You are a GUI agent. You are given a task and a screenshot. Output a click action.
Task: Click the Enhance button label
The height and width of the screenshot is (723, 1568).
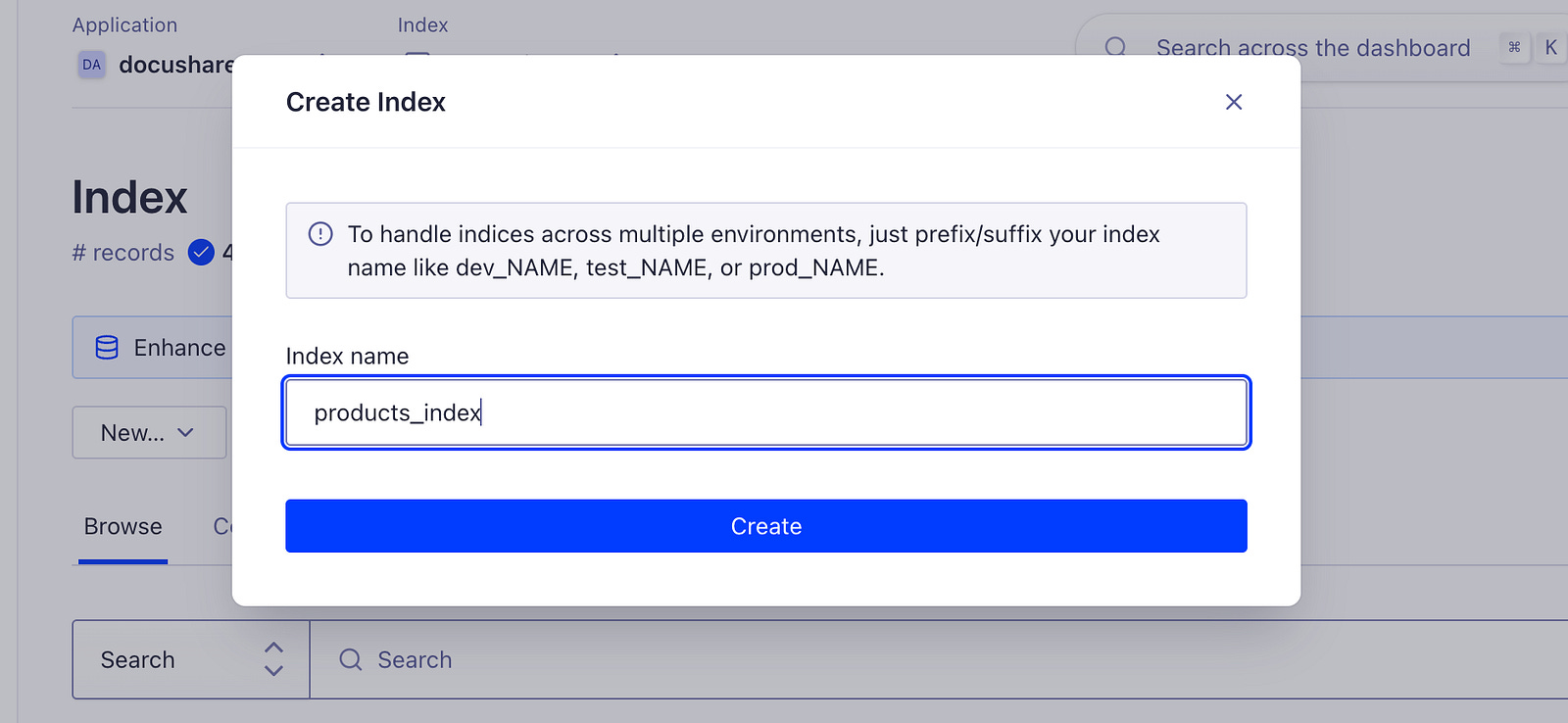coord(179,348)
